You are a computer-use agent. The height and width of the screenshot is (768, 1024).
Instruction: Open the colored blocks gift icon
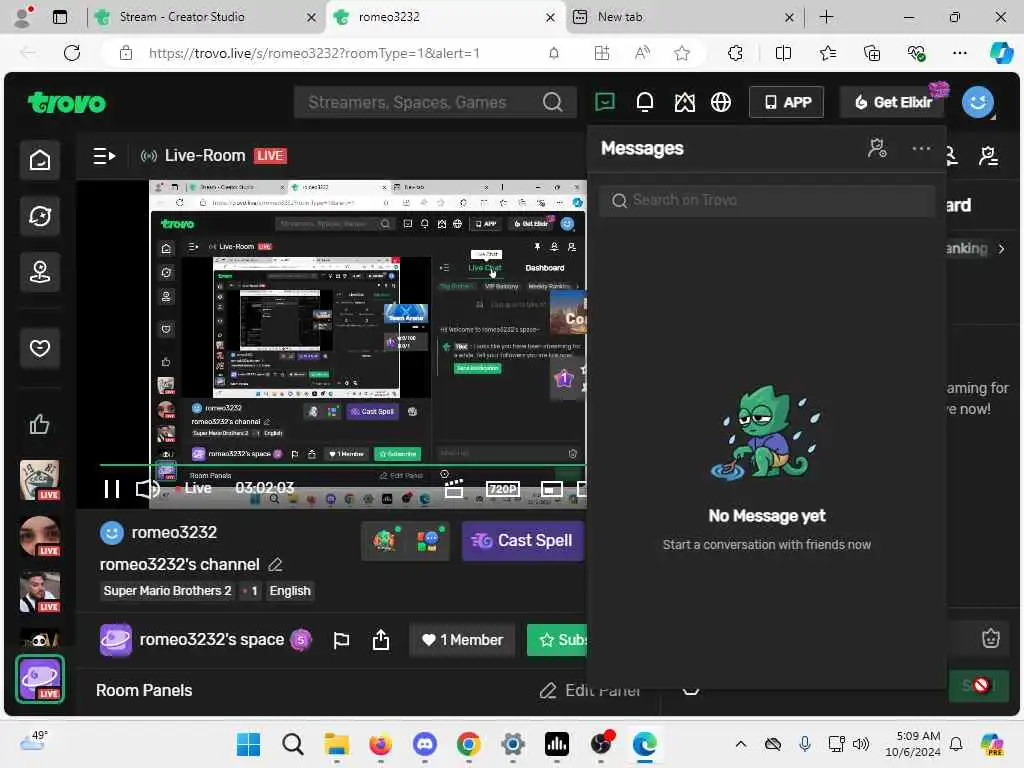click(428, 541)
